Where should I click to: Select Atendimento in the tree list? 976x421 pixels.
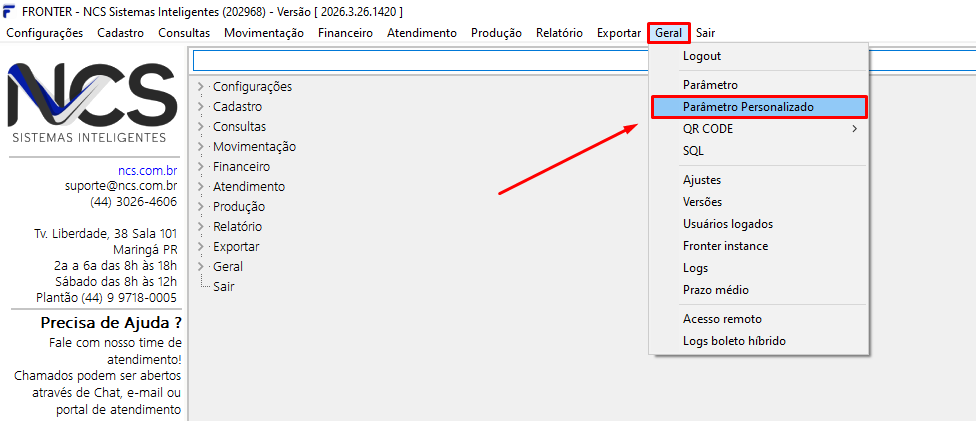tap(248, 187)
